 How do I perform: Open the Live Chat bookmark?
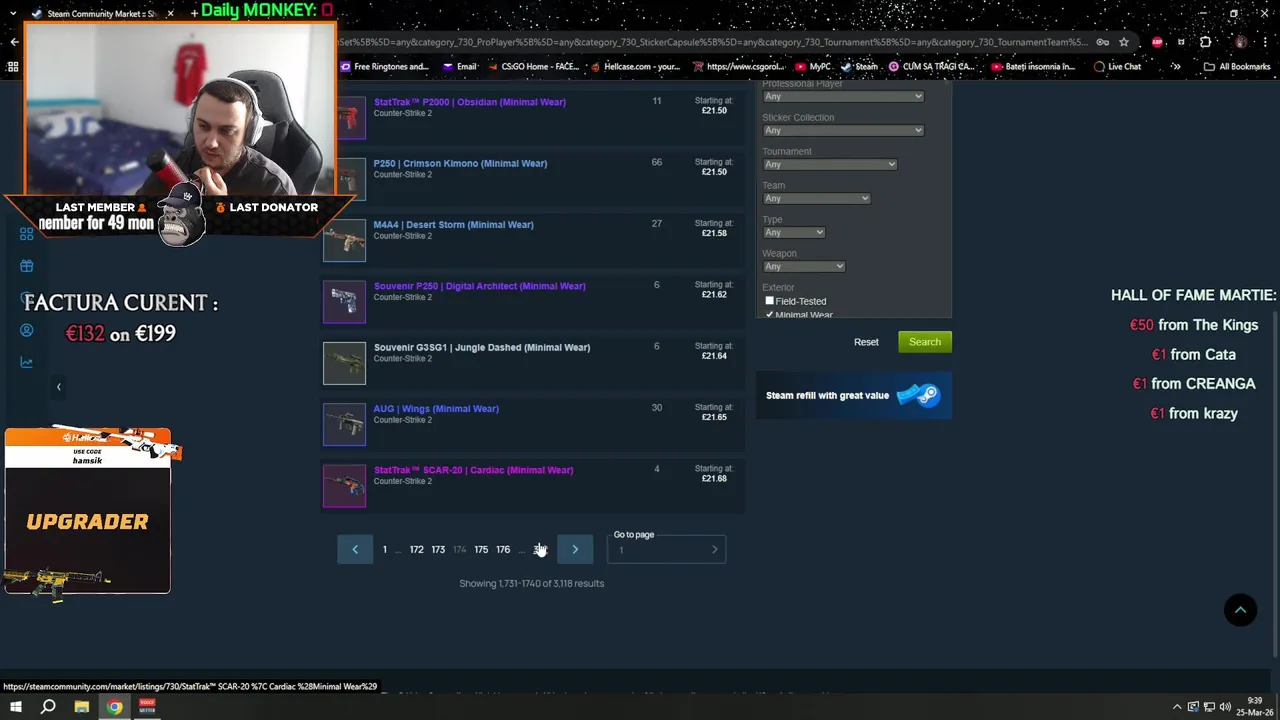[x=1117, y=67]
